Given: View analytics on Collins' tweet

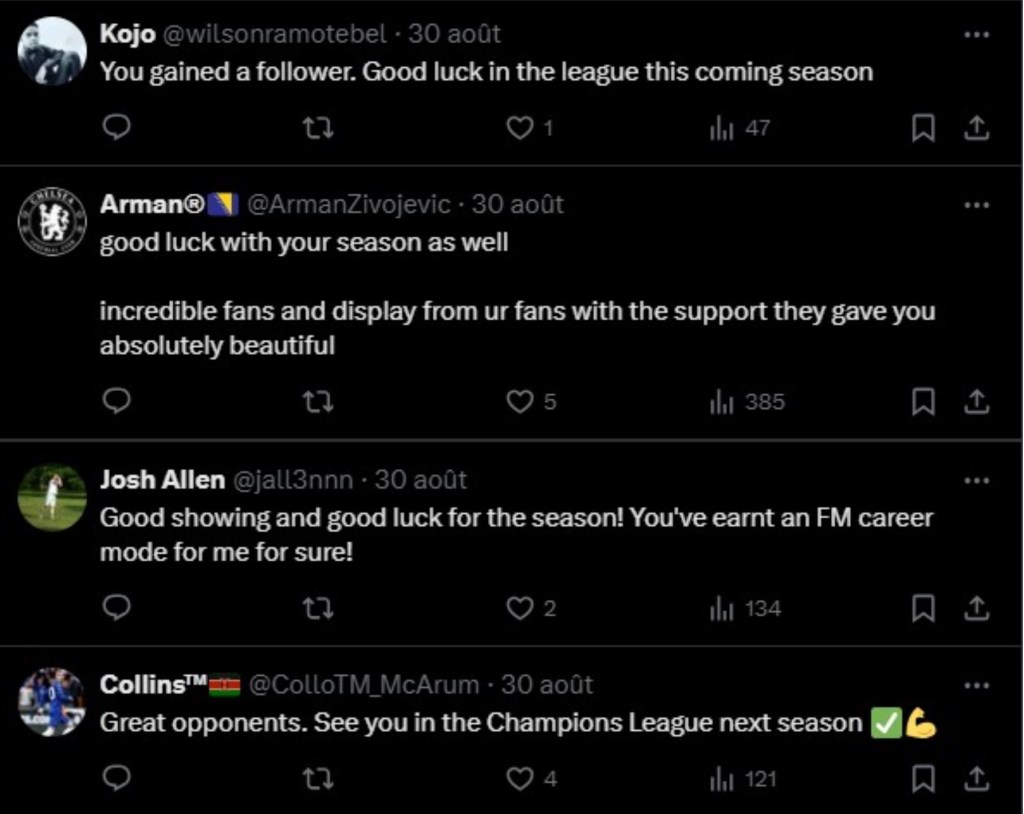Looking at the screenshot, I should click(740, 779).
